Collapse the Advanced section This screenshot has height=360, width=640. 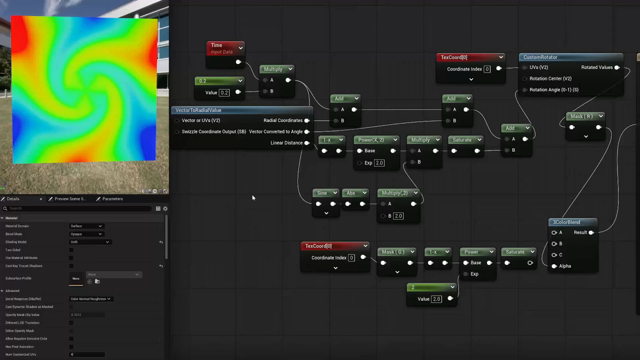click(2, 291)
